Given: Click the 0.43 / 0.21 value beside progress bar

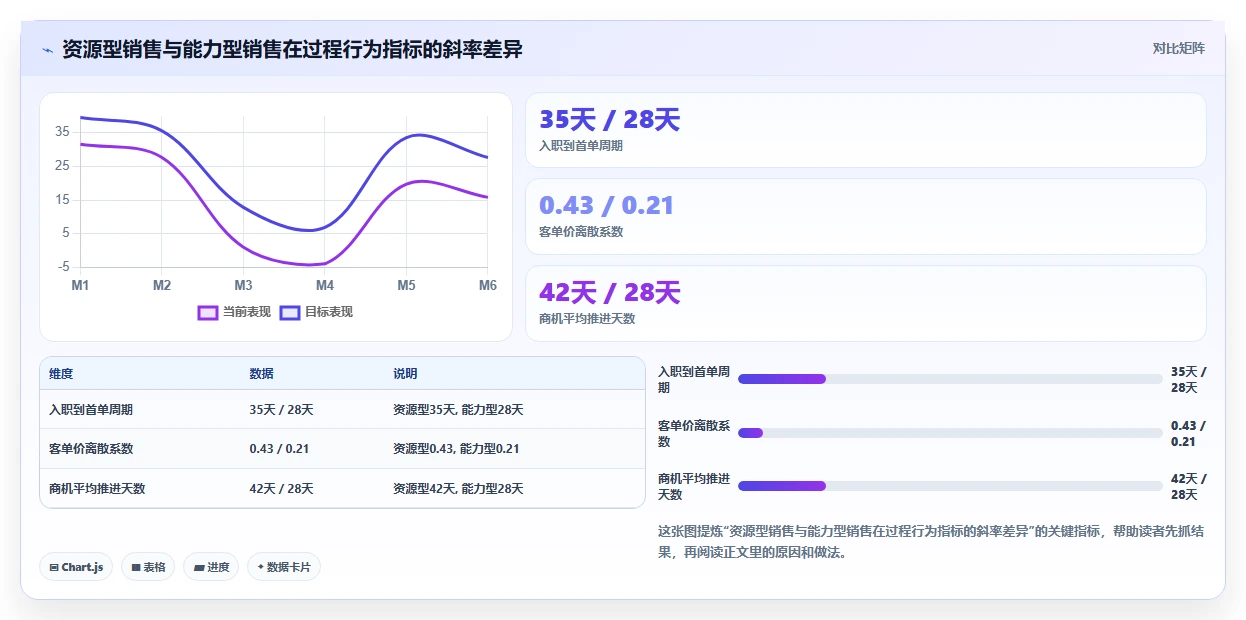Looking at the screenshot, I should coord(1189,433).
